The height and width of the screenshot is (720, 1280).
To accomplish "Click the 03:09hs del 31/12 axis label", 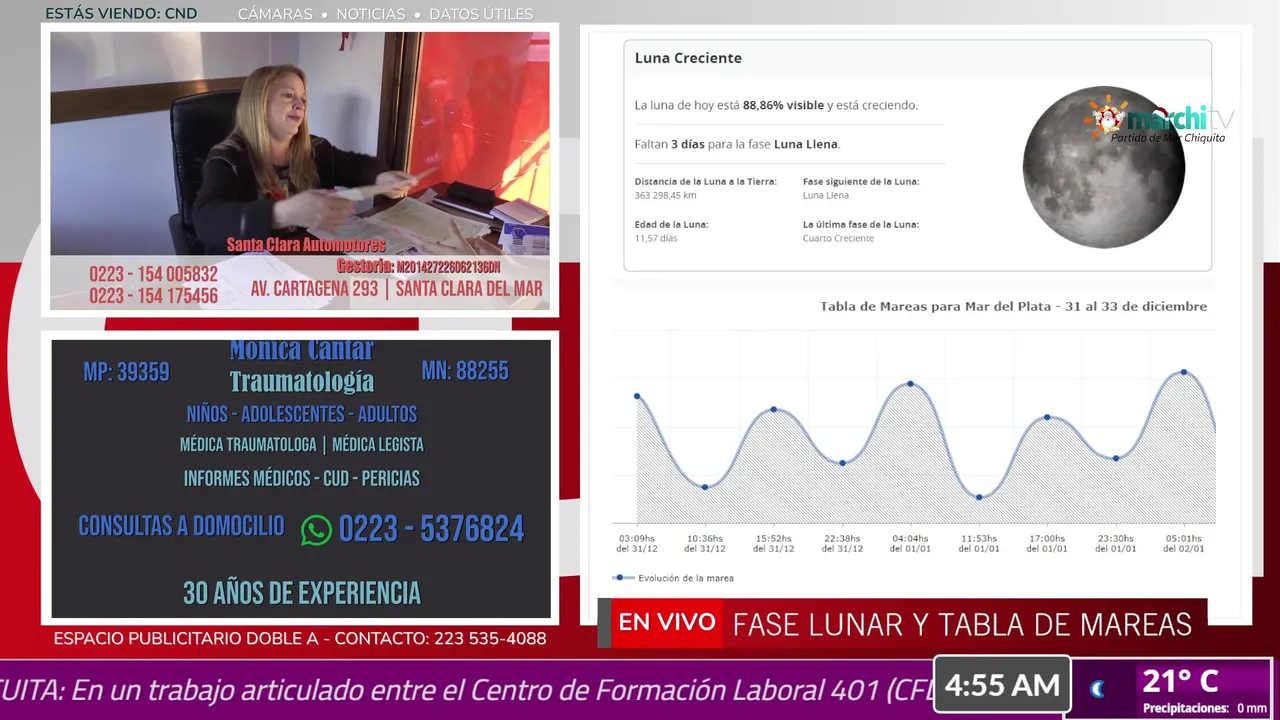I will [x=637, y=543].
